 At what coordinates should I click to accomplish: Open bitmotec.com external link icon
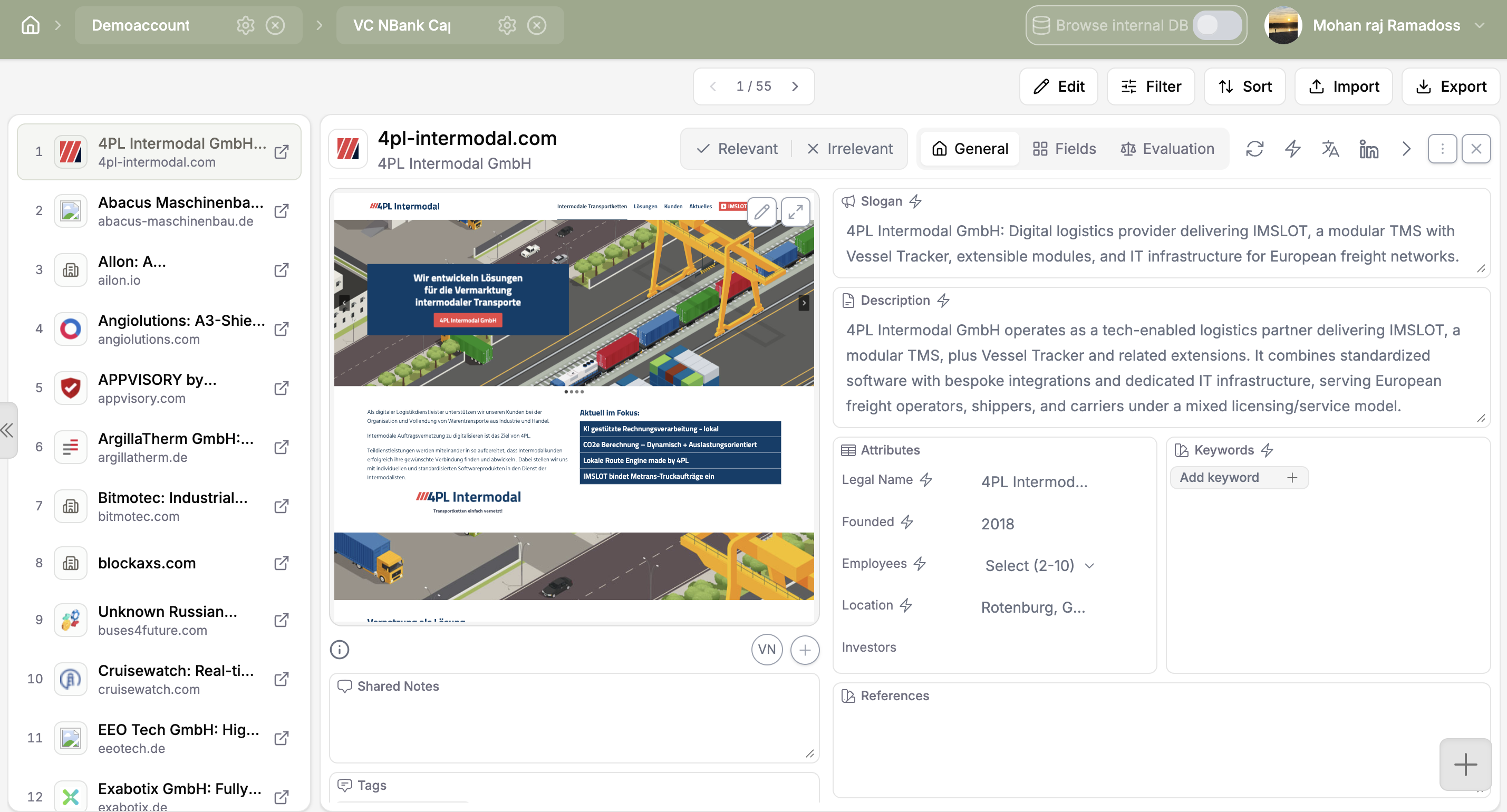point(282,506)
